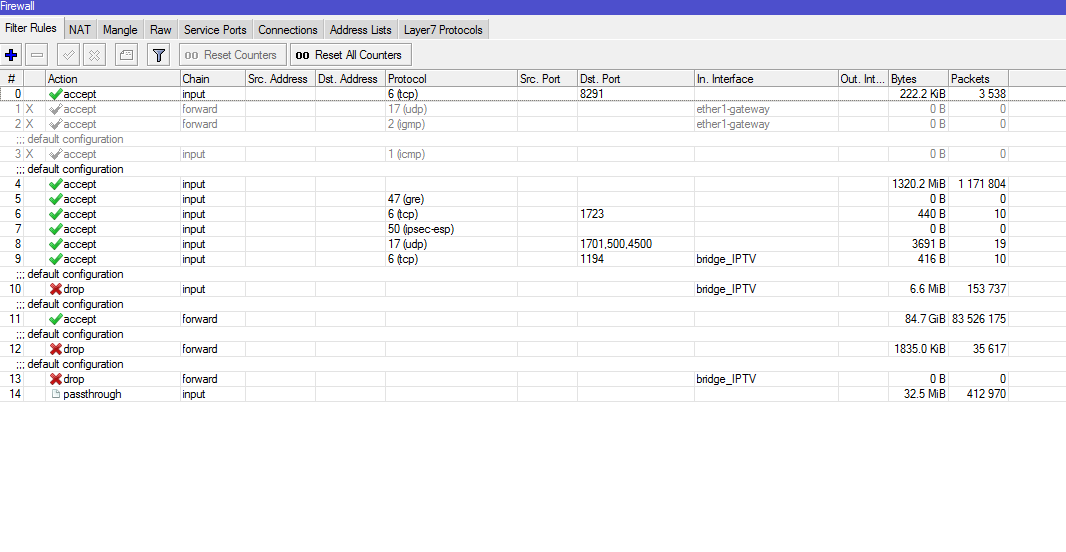Select the 17 (udp) cell in rule 1
1066x552 pixels.
tap(451, 109)
